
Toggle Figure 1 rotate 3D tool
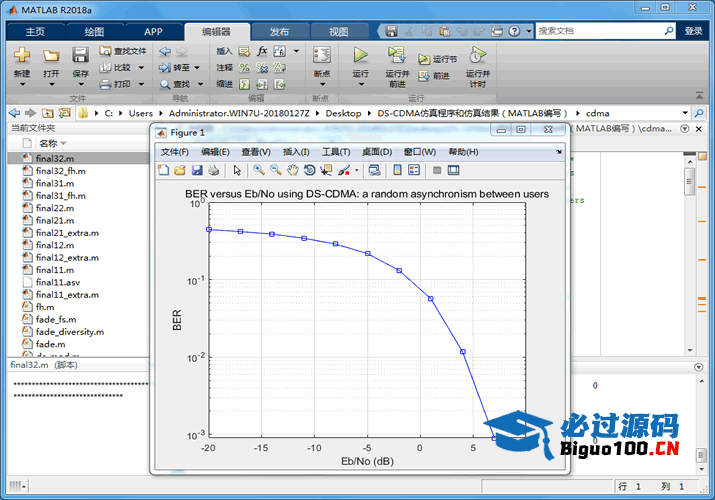[309, 170]
